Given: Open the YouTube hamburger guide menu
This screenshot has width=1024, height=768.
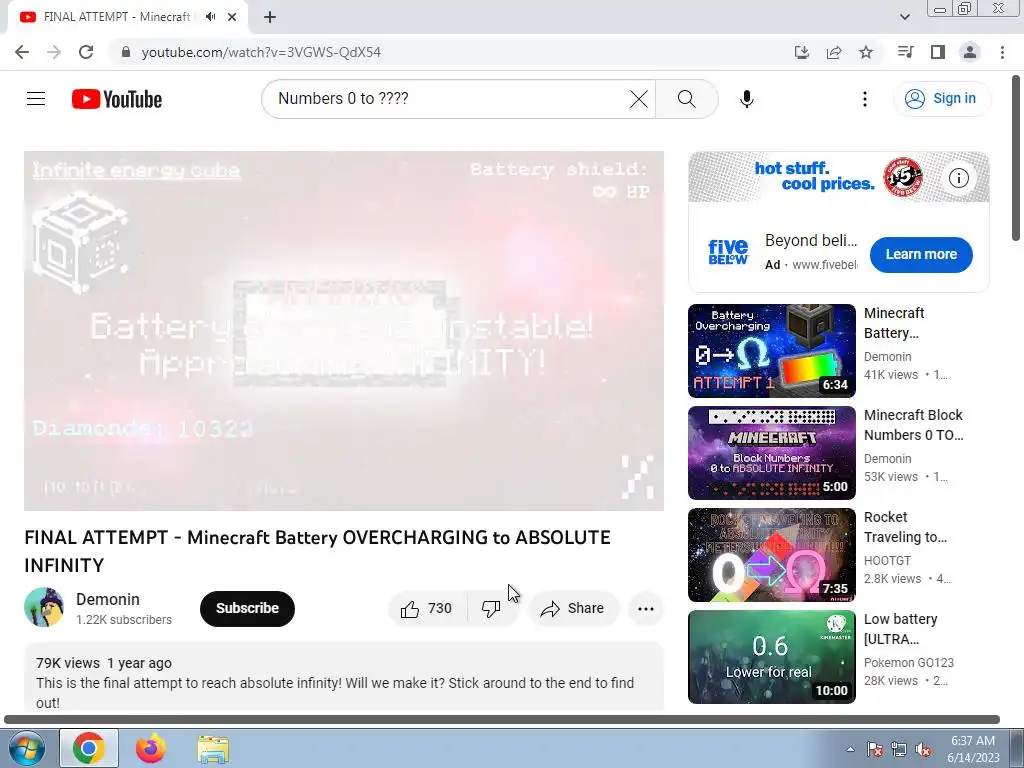Looking at the screenshot, I should tap(36, 99).
